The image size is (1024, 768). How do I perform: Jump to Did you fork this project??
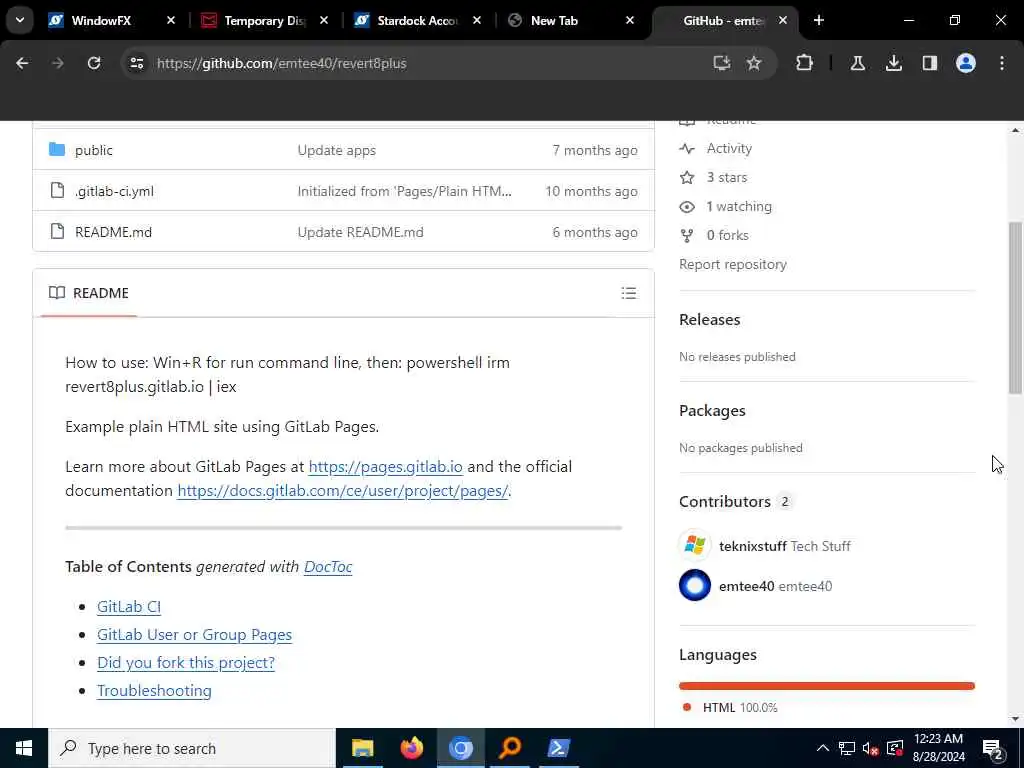point(185,663)
